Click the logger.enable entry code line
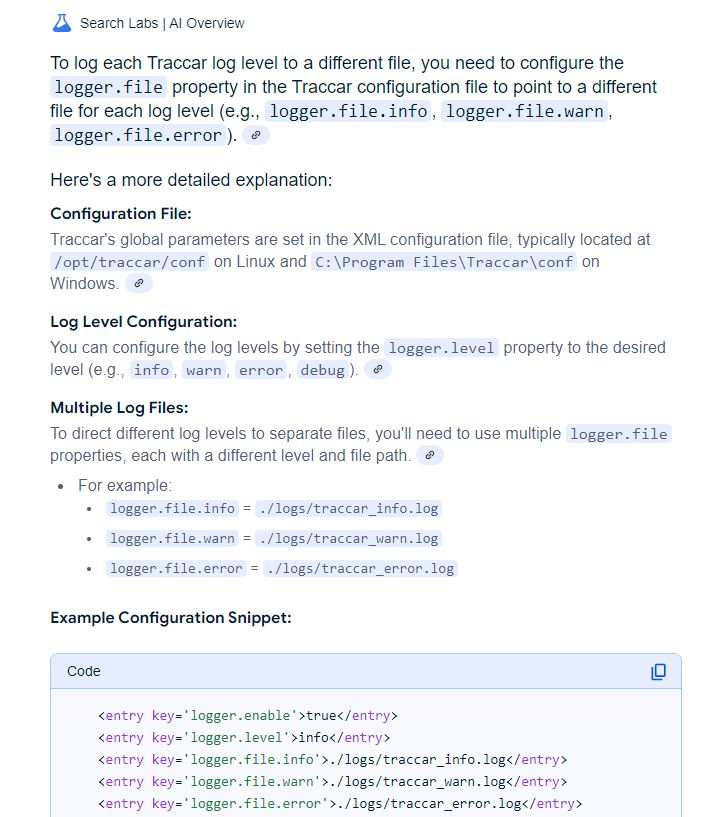Image resolution: width=720 pixels, height=817 pixels. point(248,716)
